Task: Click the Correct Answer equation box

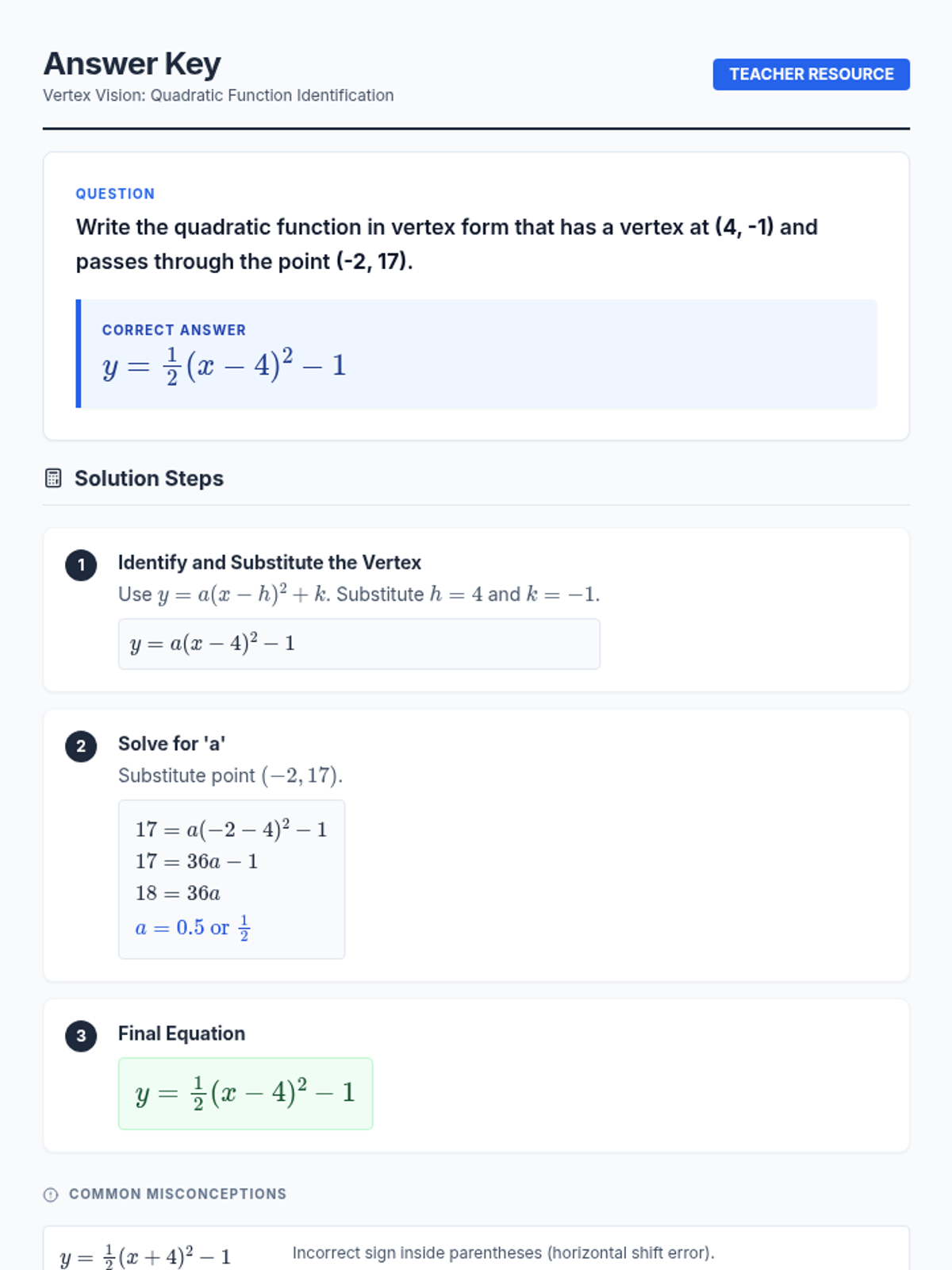Action: click(476, 354)
